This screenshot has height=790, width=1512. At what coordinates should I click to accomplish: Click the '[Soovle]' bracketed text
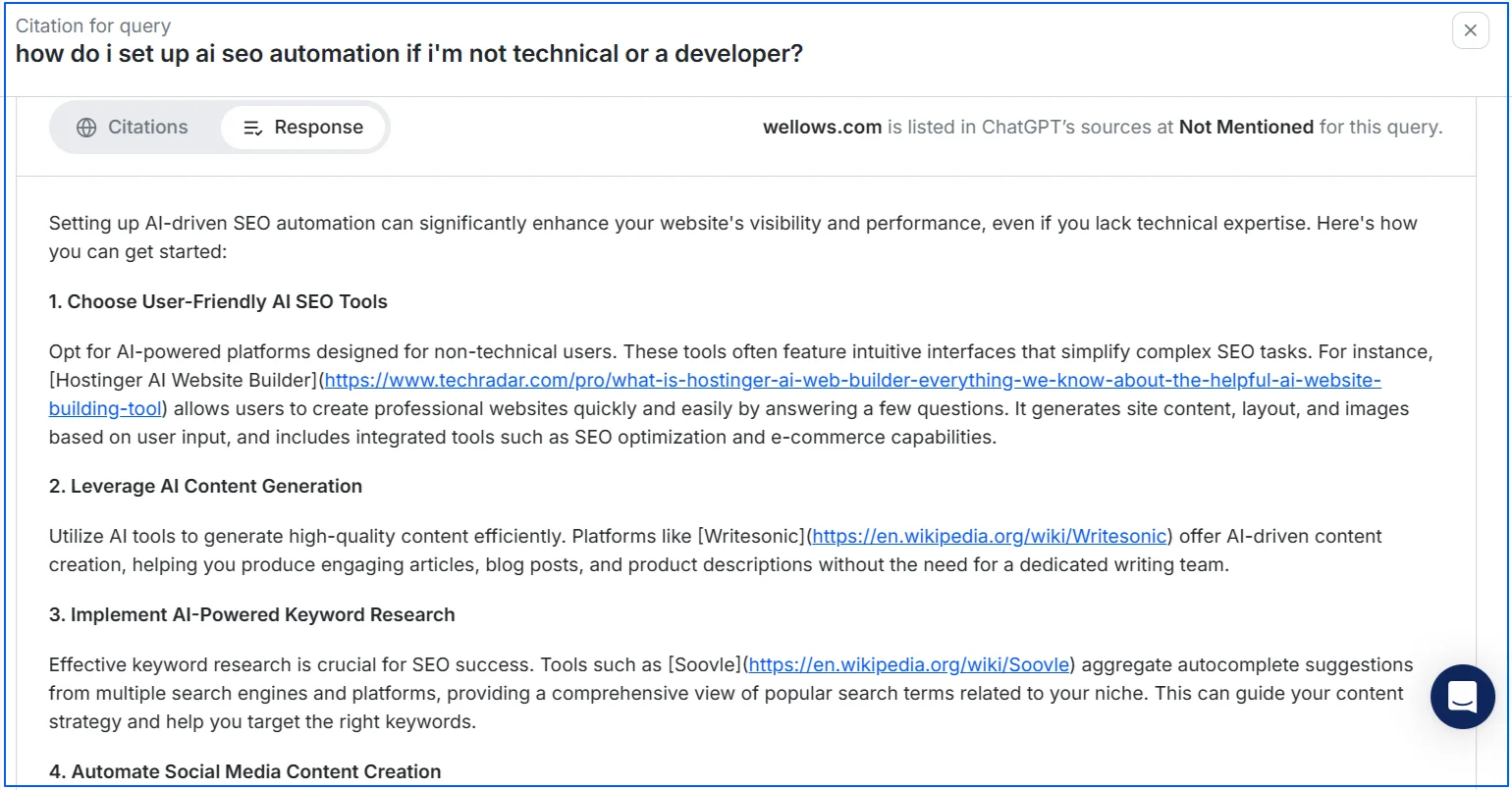coord(705,664)
